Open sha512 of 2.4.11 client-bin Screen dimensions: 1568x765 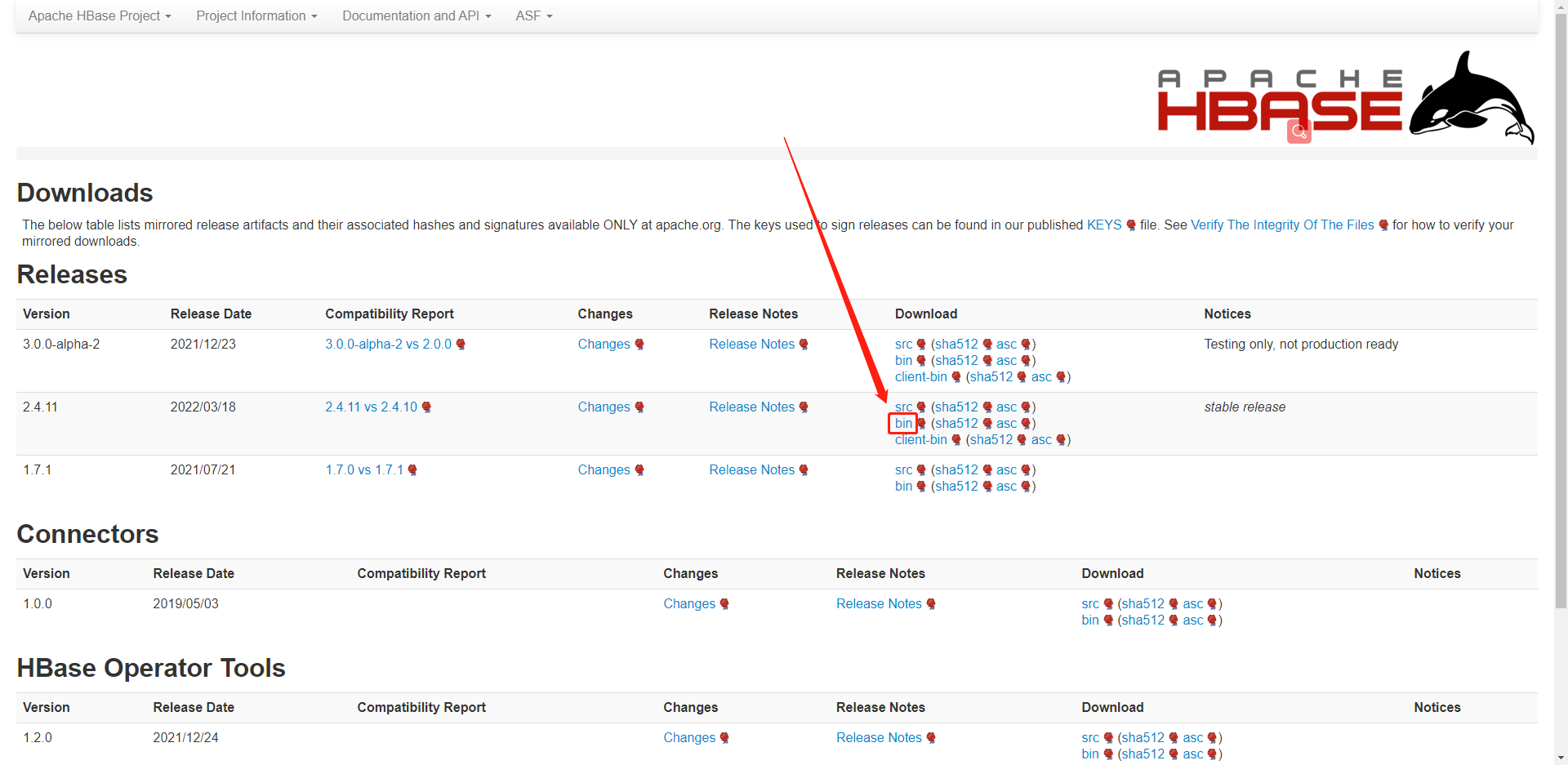coord(991,439)
